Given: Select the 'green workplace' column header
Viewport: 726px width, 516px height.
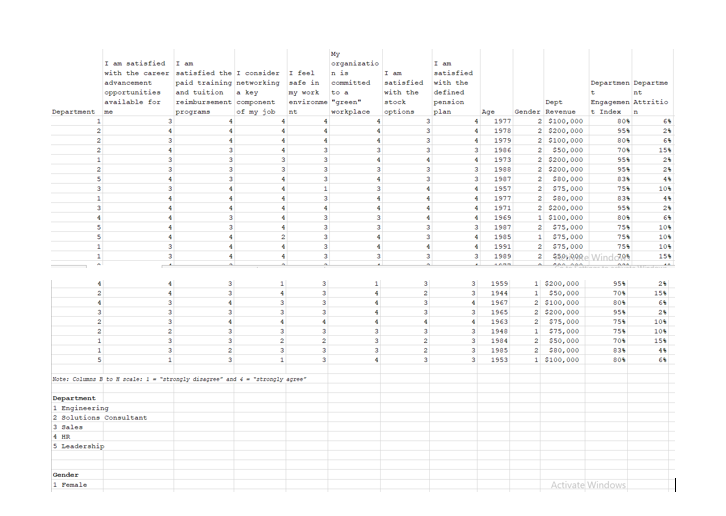Looking at the screenshot, I should click(355, 82).
